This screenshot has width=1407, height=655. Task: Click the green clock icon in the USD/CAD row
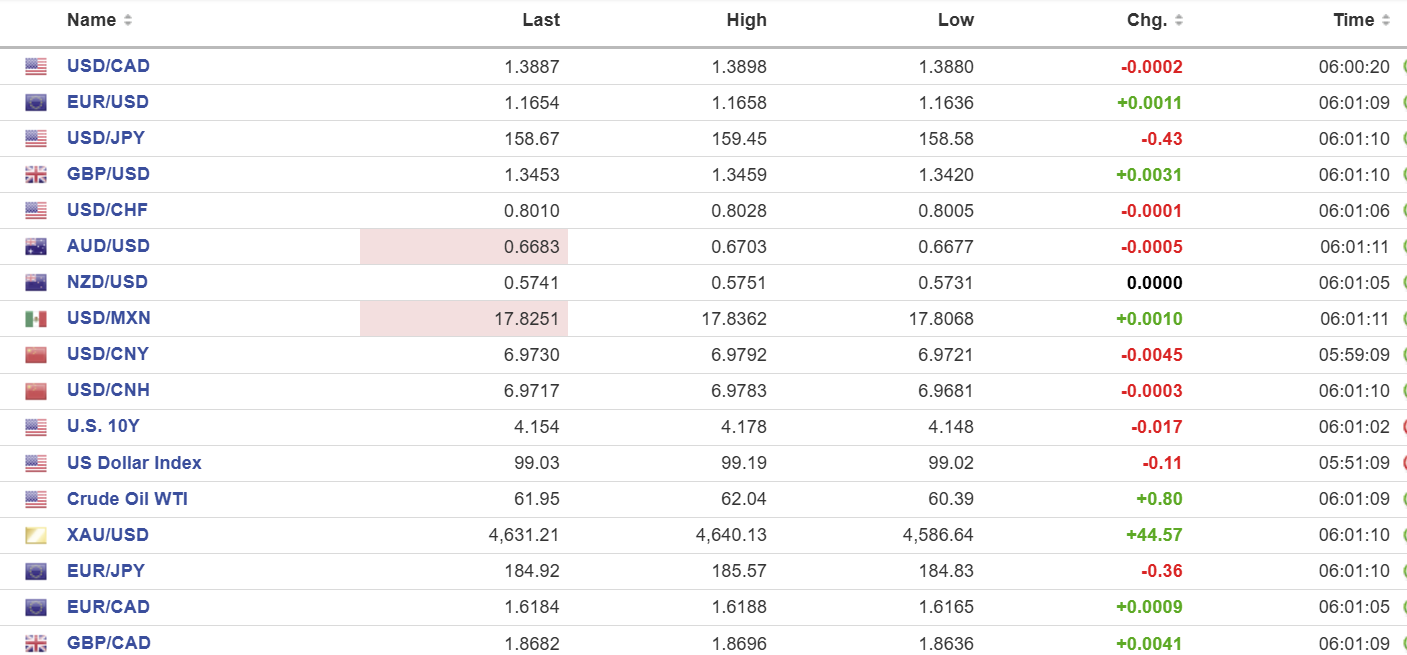(1404, 67)
